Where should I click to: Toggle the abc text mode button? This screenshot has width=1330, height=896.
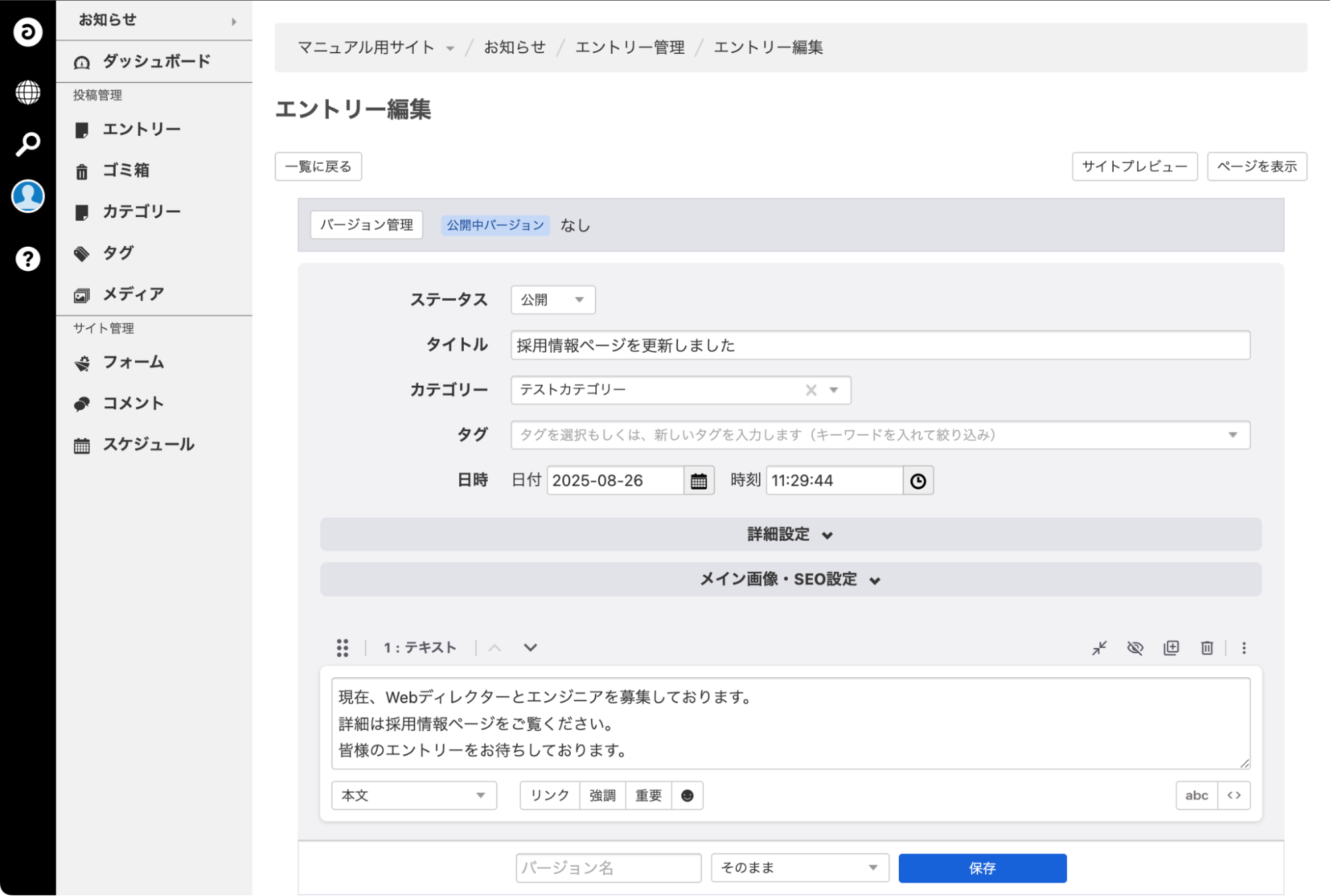click(x=1196, y=796)
